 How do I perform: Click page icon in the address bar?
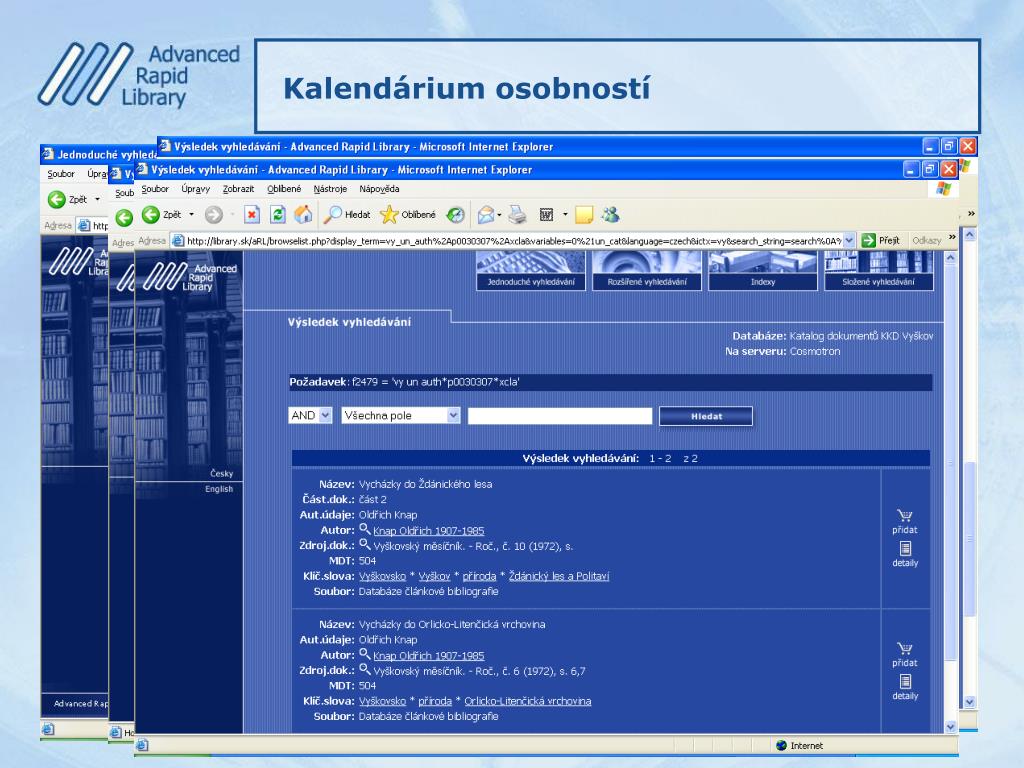(x=178, y=240)
